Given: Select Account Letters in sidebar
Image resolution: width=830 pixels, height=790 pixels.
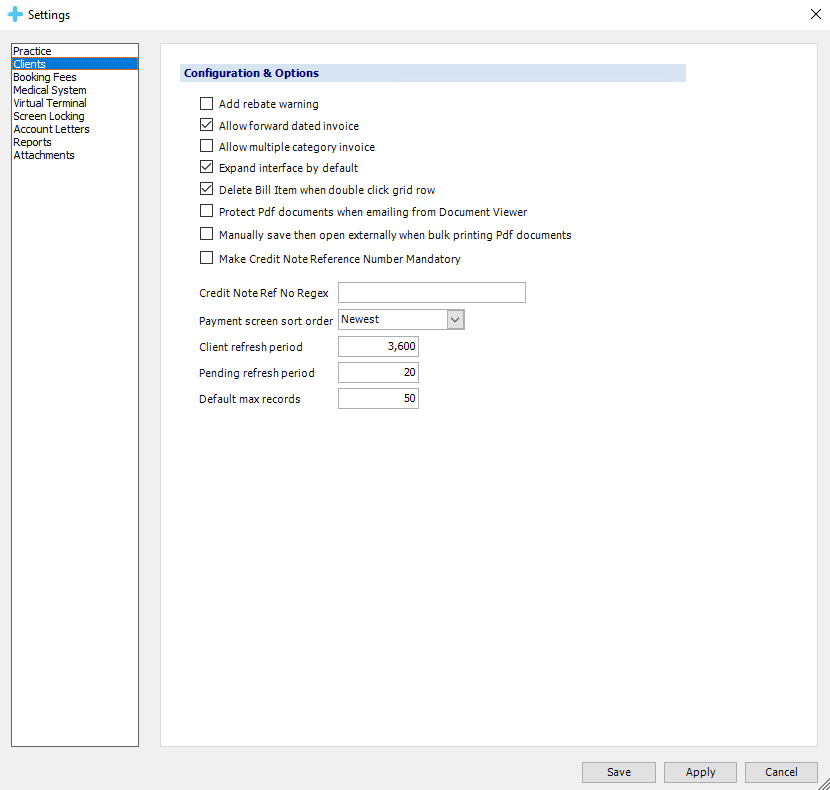Looking at the screenshot, I should (51, 129).
